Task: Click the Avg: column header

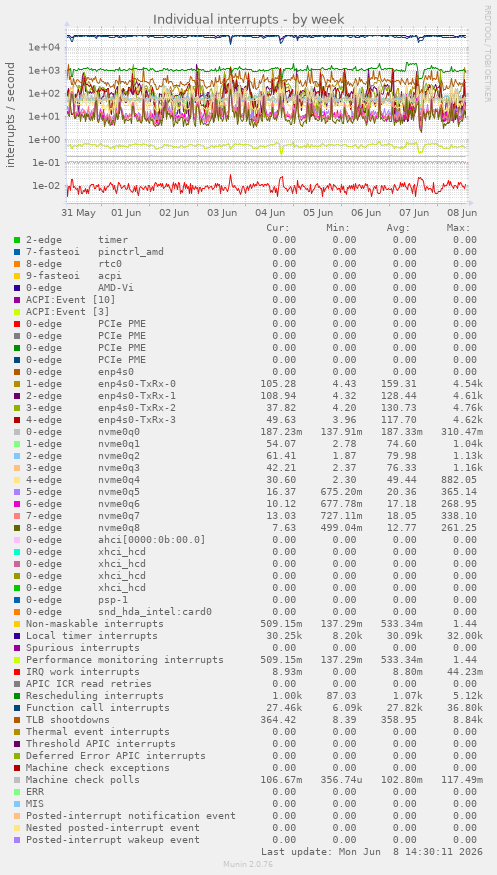Action: (x=398, y=228)
